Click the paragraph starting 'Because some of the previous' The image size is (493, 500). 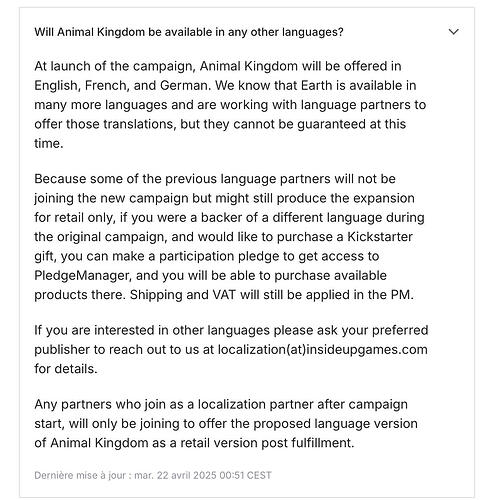[x=229, y=237]
